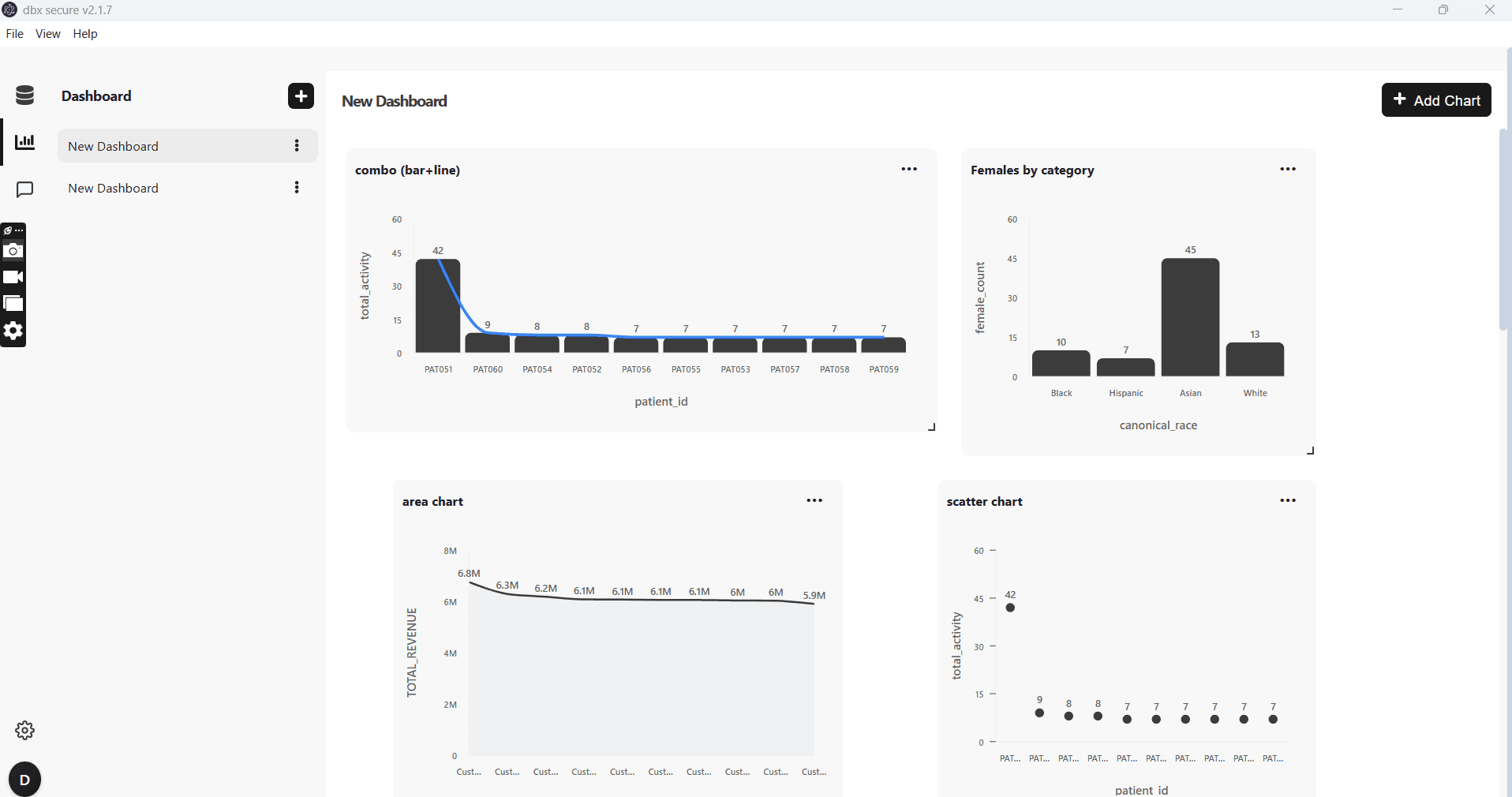Viewport: 1512px width, 797px height.
Task: Open the Help menu
Action: [85, 34]
